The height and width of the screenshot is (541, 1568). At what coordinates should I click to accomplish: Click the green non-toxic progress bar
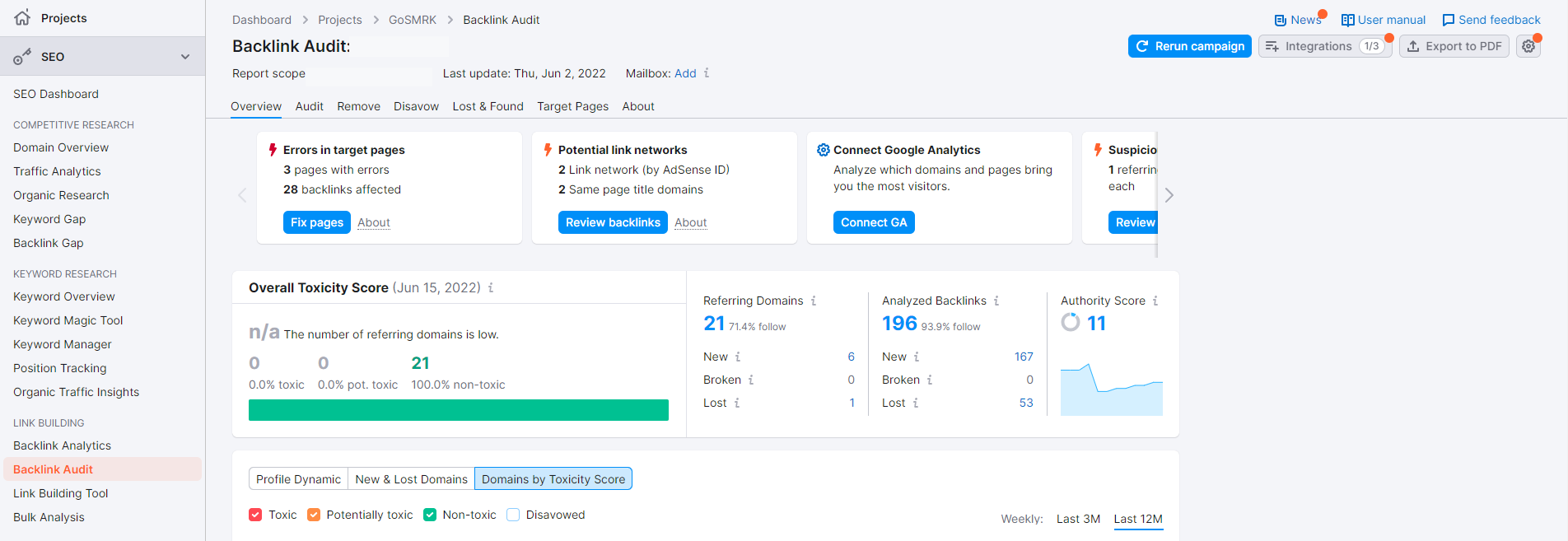click(x=459, y=410)
